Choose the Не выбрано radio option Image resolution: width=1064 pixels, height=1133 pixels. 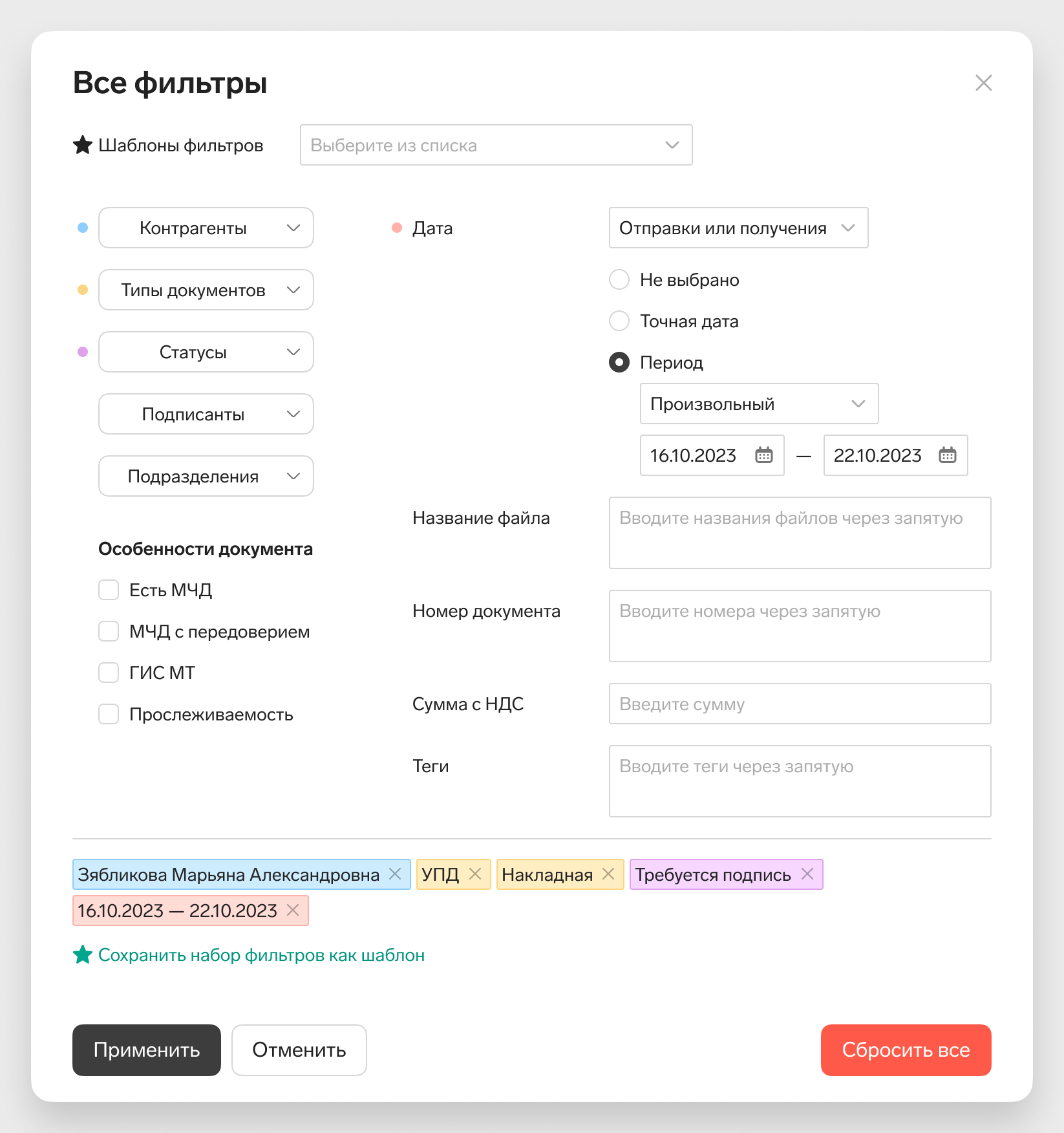619,279
